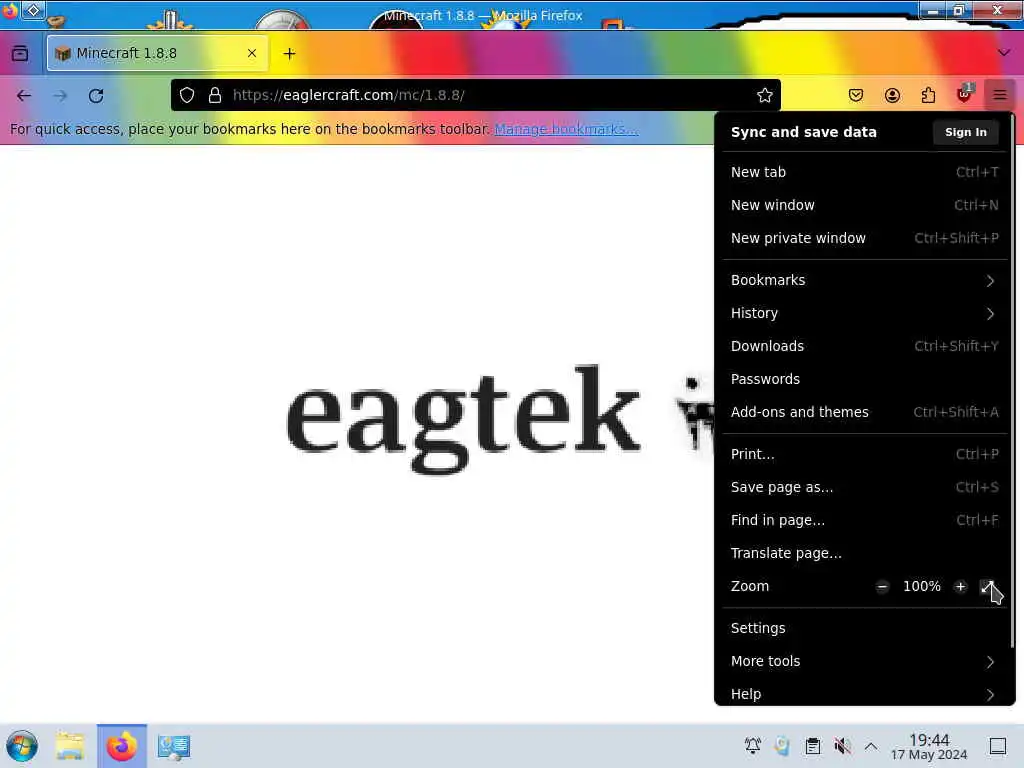Select the Minecraft 1.8.8 tab
This screenshot has height=768, width=1024.
(157, 54)
